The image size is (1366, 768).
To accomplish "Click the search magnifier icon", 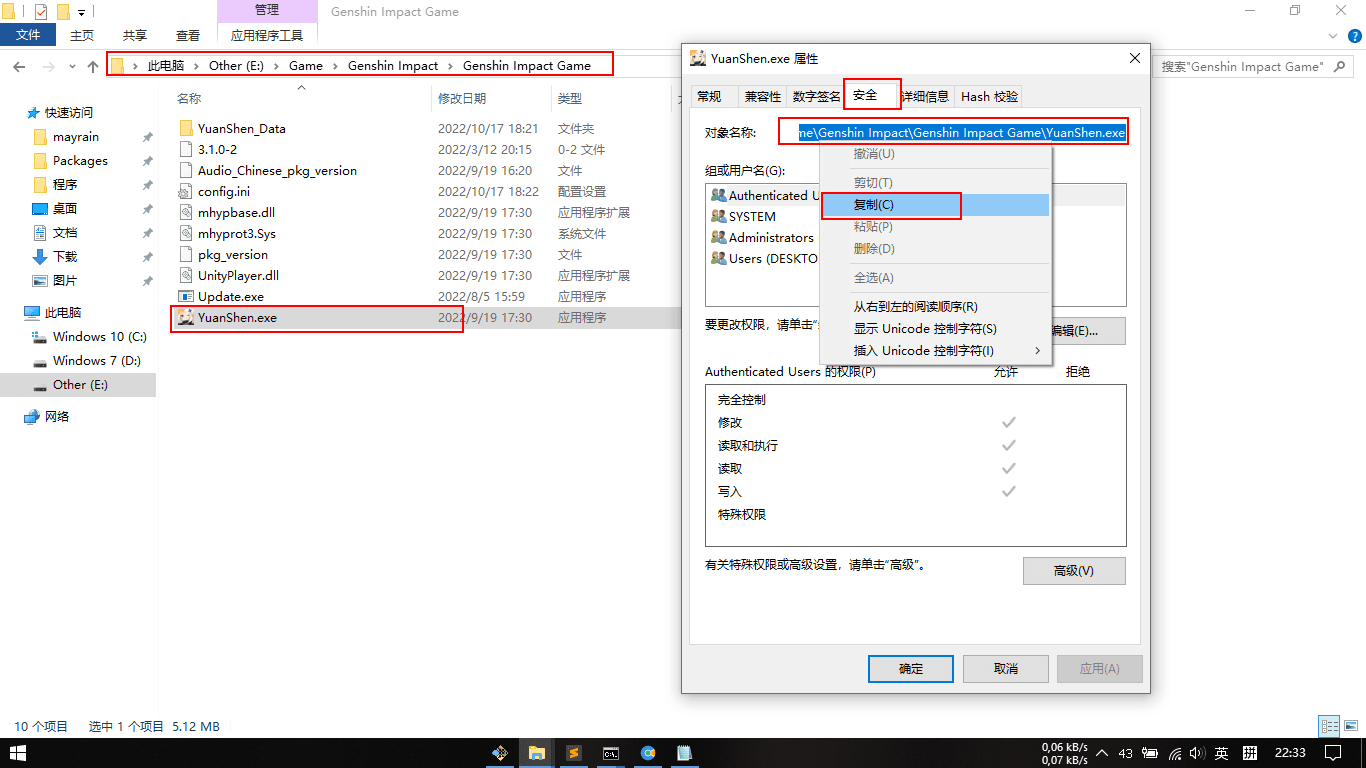I will (1340, 66).
